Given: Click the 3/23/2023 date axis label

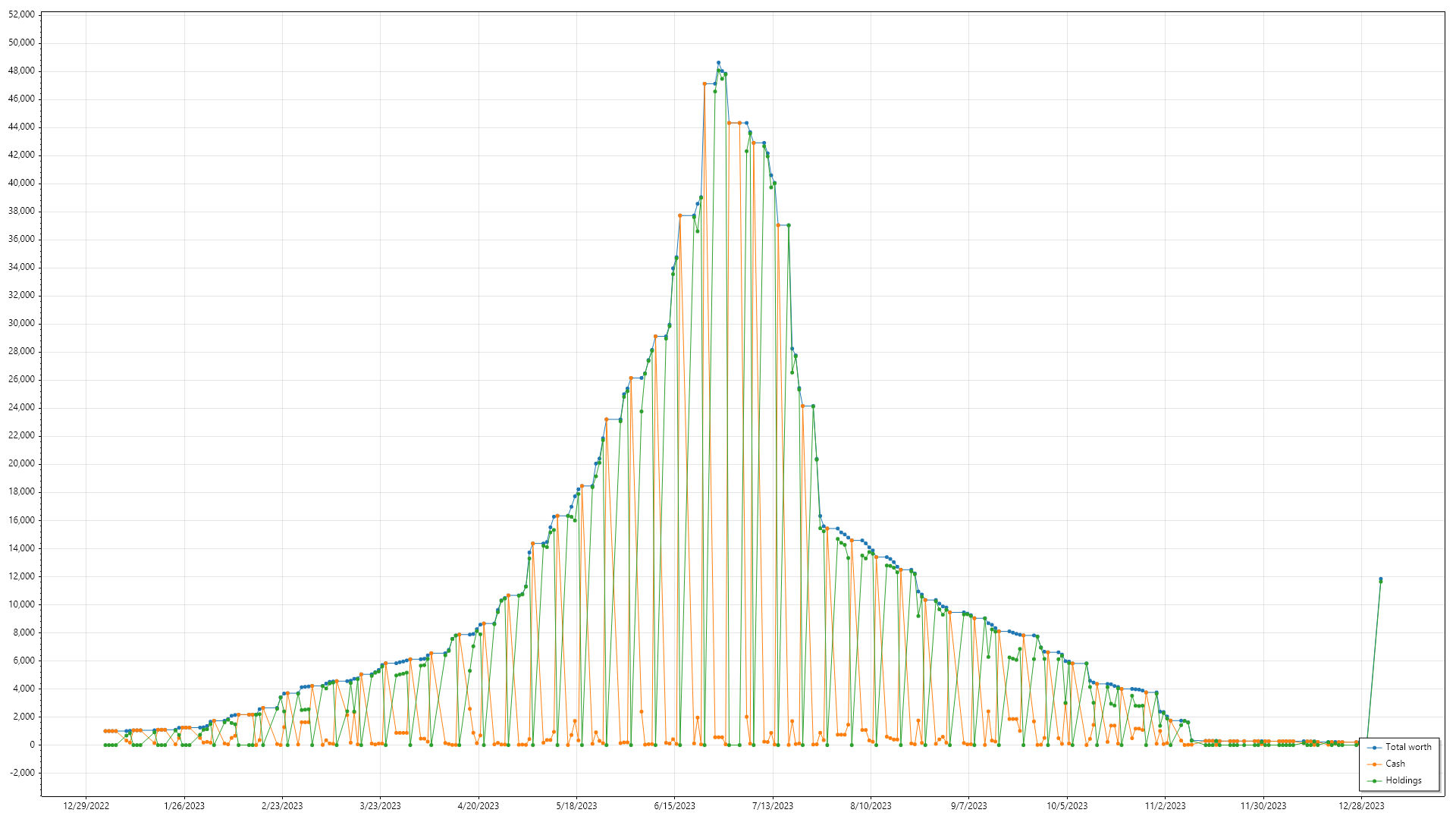Looking at the screenshot, I should 380,806.
